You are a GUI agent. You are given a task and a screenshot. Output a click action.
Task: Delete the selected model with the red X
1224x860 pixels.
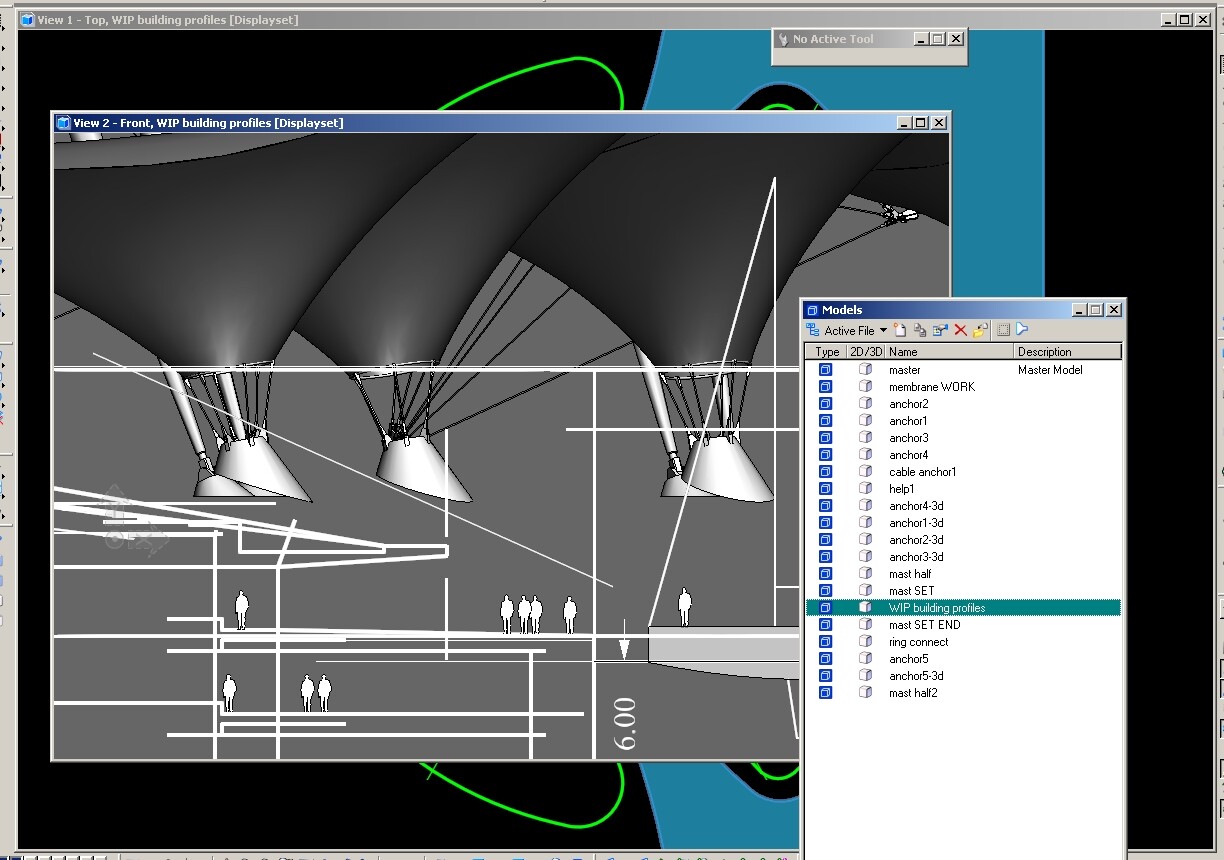point(959,330)
